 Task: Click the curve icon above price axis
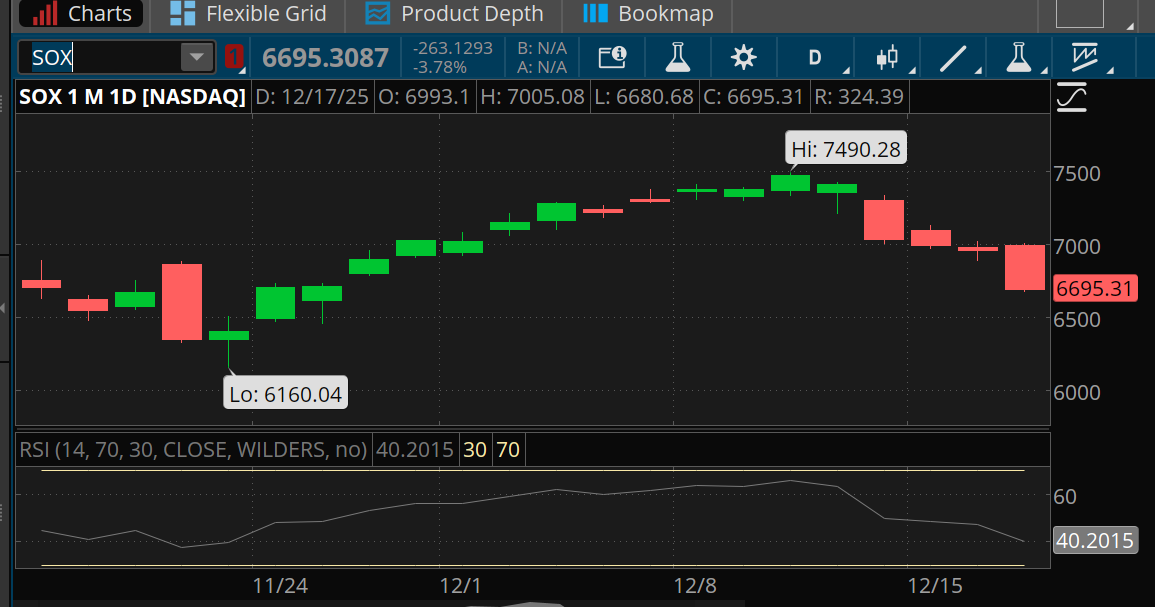[1071, 99]
